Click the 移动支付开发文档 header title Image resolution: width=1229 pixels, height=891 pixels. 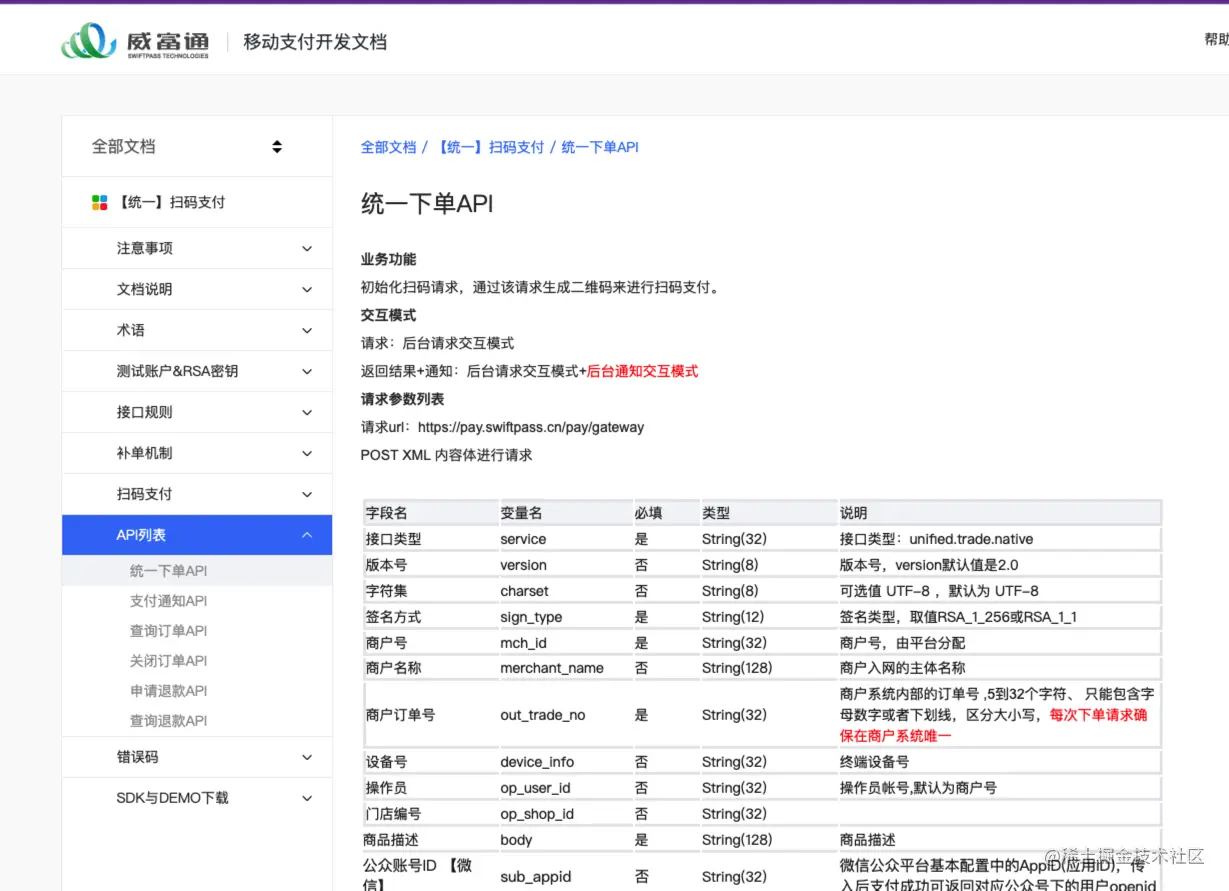click(x=315, y=42)
